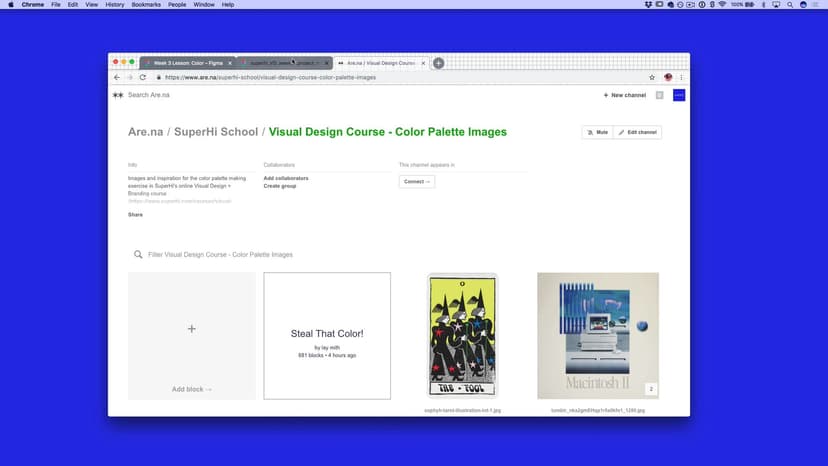The width and height of the screenshot is (828, 466).
Task: Open the superhi.com course URL link
Action: [180, 201]
